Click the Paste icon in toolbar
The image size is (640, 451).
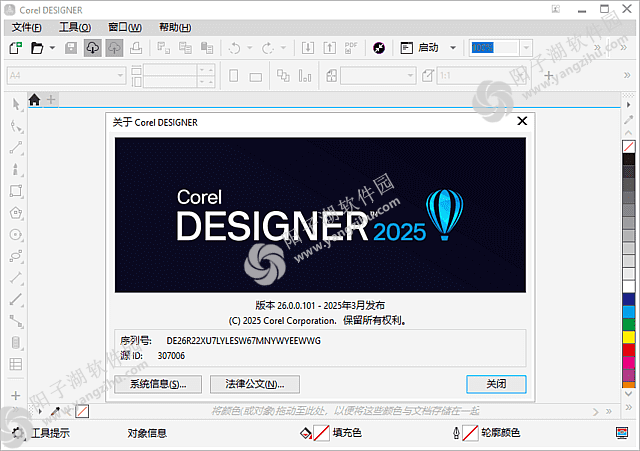tap(207, 48)
